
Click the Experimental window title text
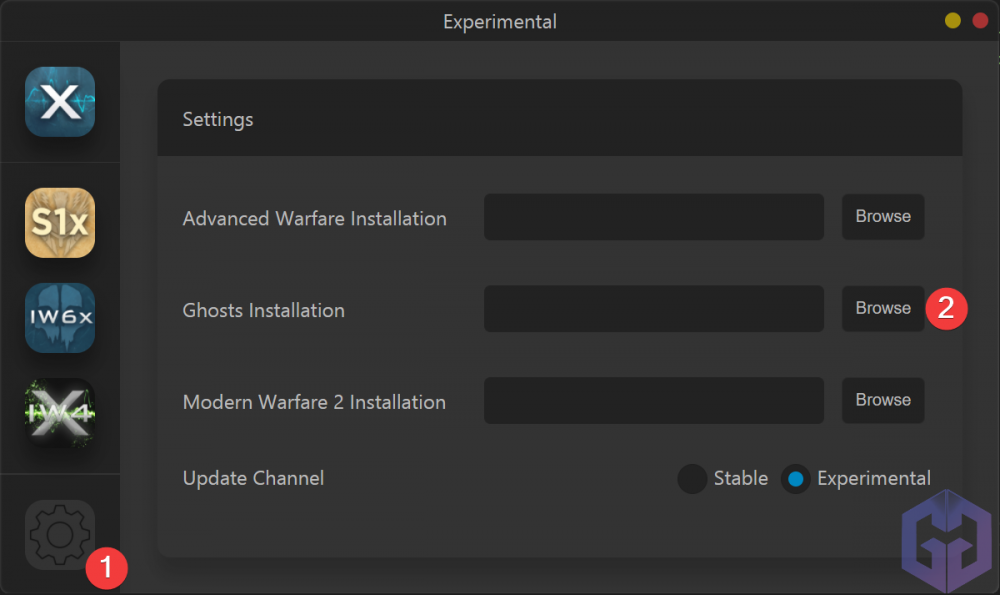(500, 21)
